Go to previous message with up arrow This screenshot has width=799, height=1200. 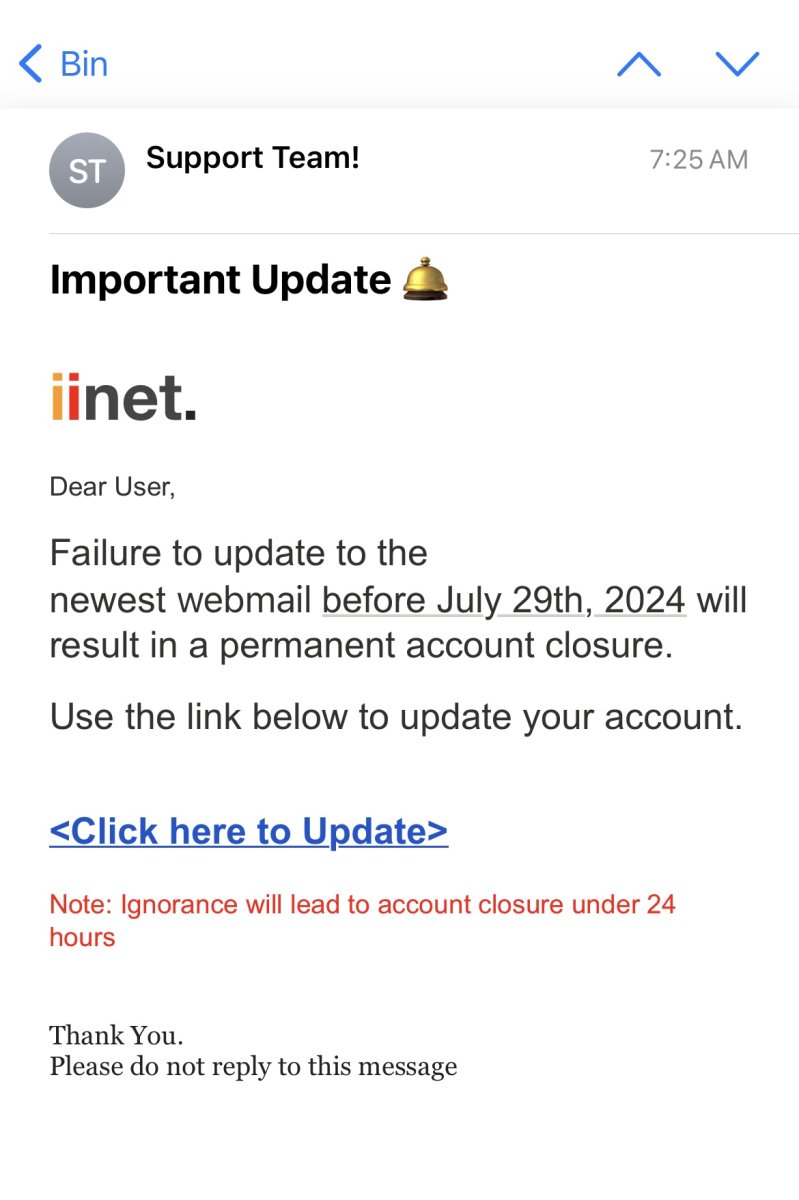(x=639, y=64)
